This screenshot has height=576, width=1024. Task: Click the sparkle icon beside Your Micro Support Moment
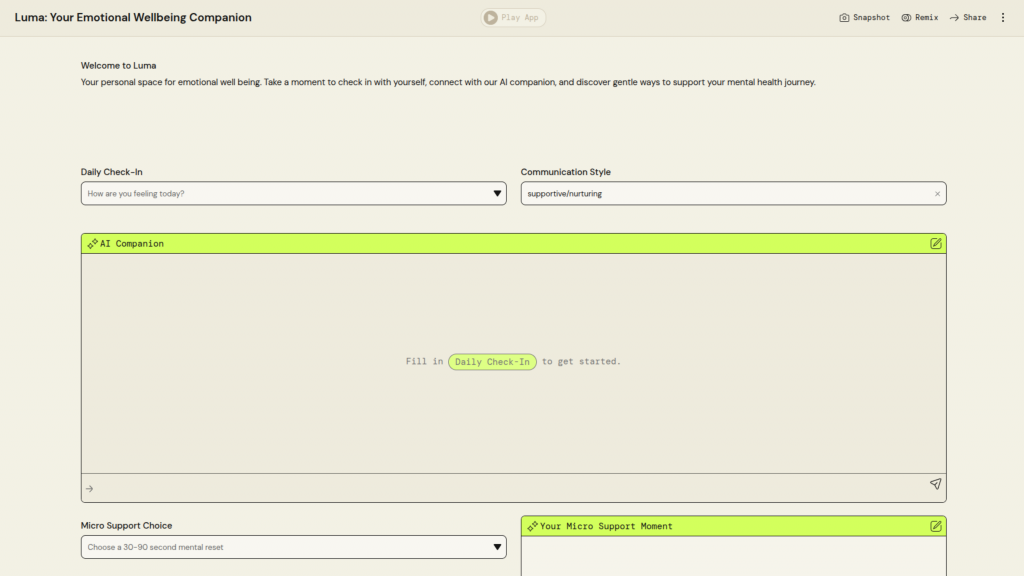[x=532, y=526]
